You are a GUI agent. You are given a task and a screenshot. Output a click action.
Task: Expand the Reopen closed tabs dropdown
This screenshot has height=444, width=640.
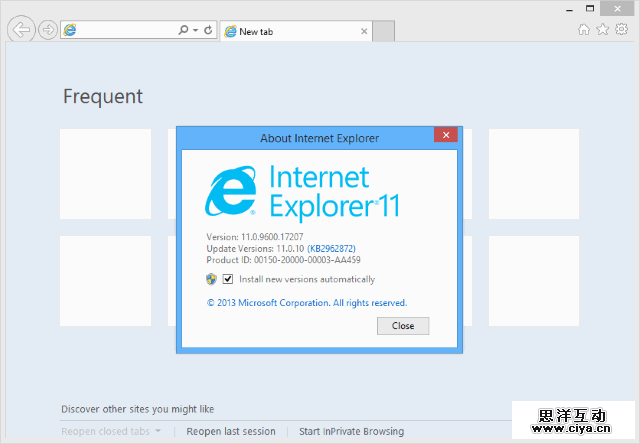click(111, 431)
